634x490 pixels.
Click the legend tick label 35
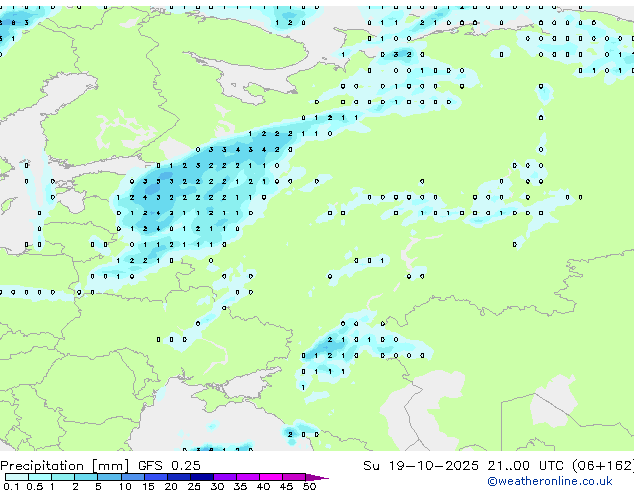pyautogui.click(x=240, y=486)
